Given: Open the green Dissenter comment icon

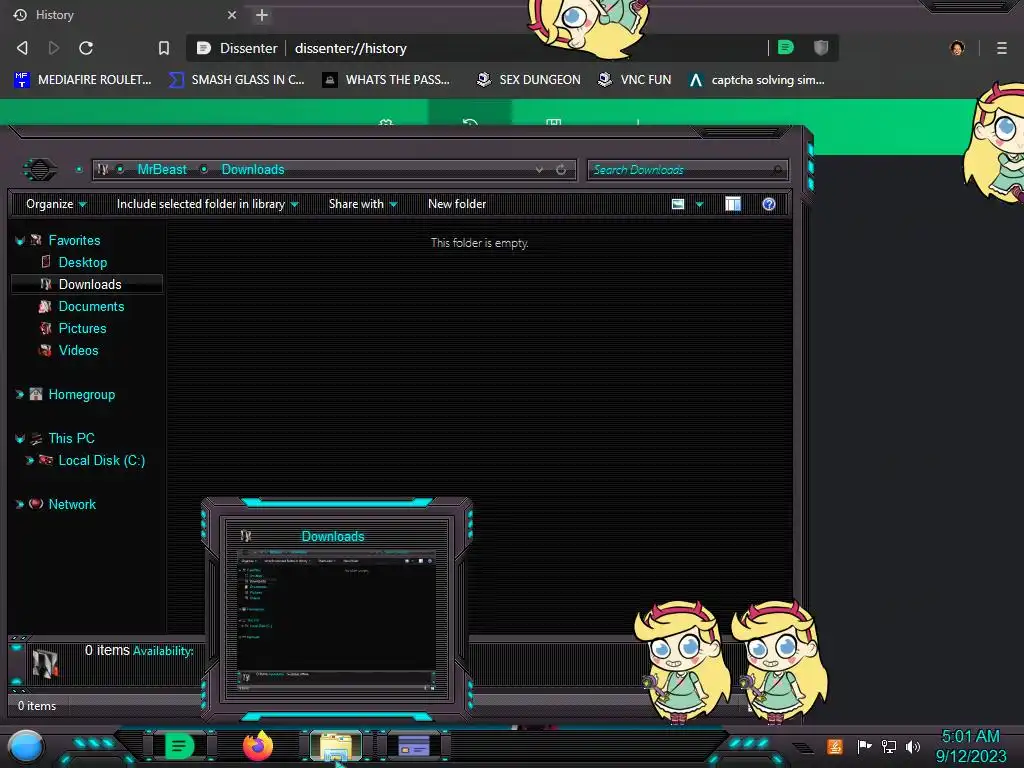Looking at the screenshot, I should click(786, 47).
